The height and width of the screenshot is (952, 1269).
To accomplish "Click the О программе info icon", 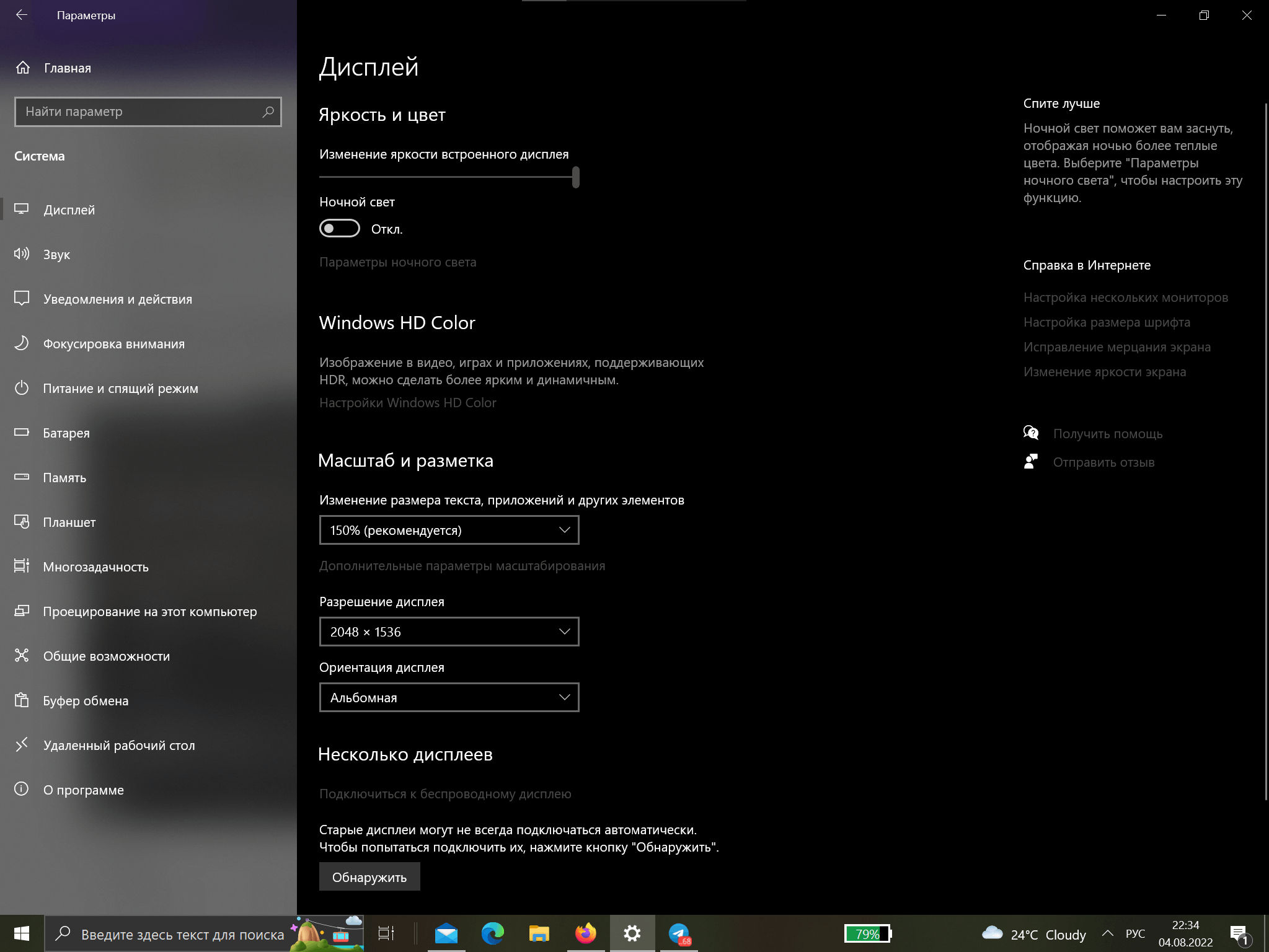I will [x=22, y=790].
